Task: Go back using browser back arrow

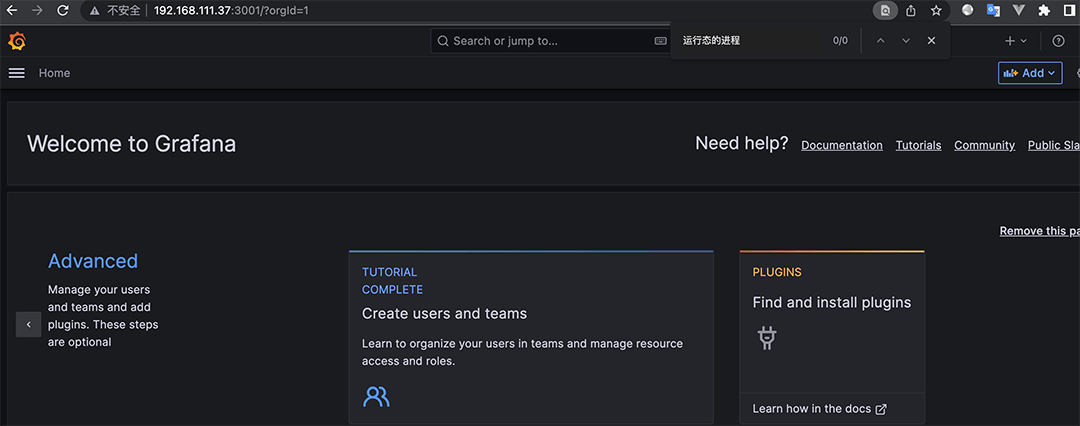Action: pos(12,10)
